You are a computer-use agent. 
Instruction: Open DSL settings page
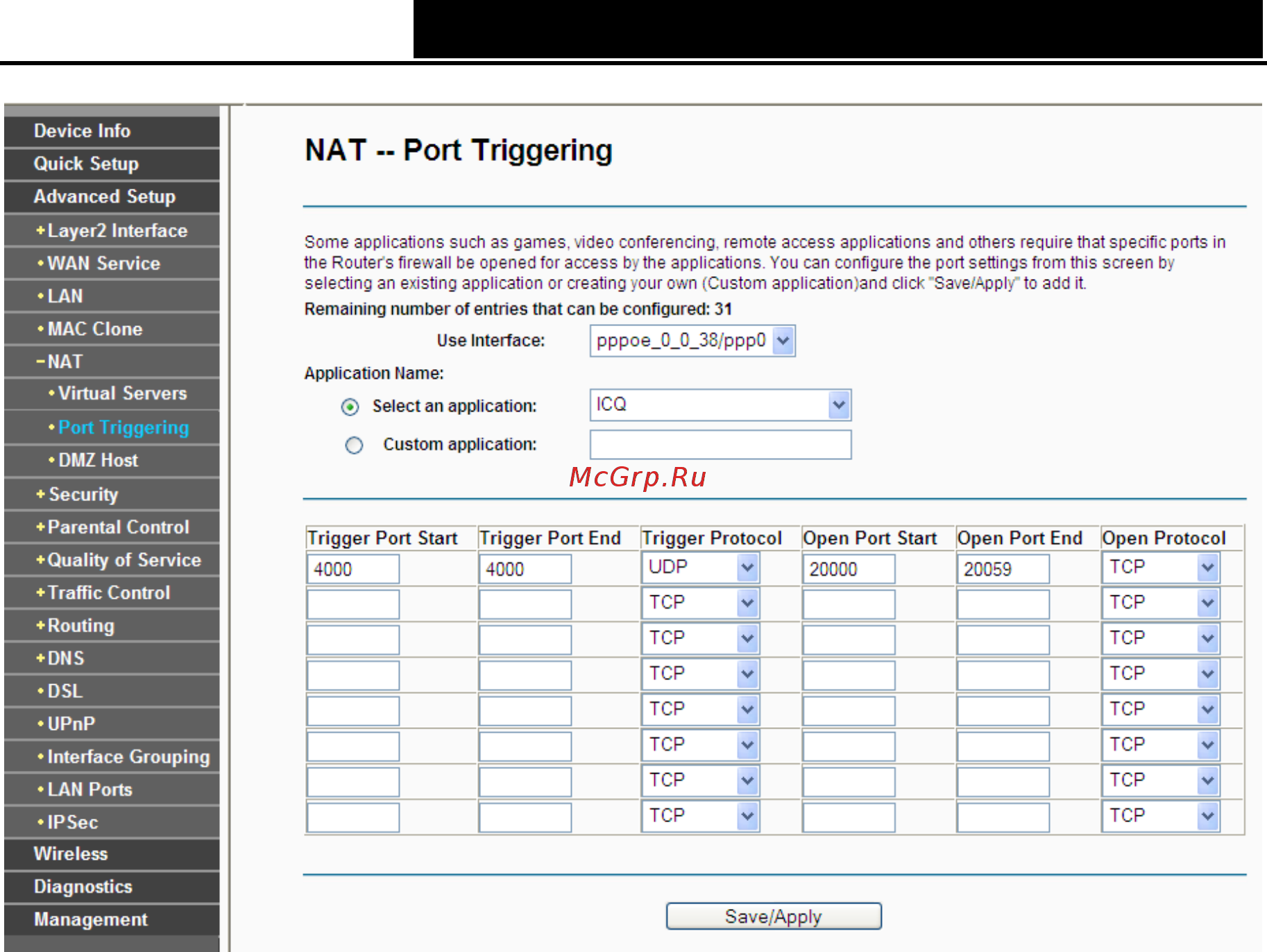(60, 691)
